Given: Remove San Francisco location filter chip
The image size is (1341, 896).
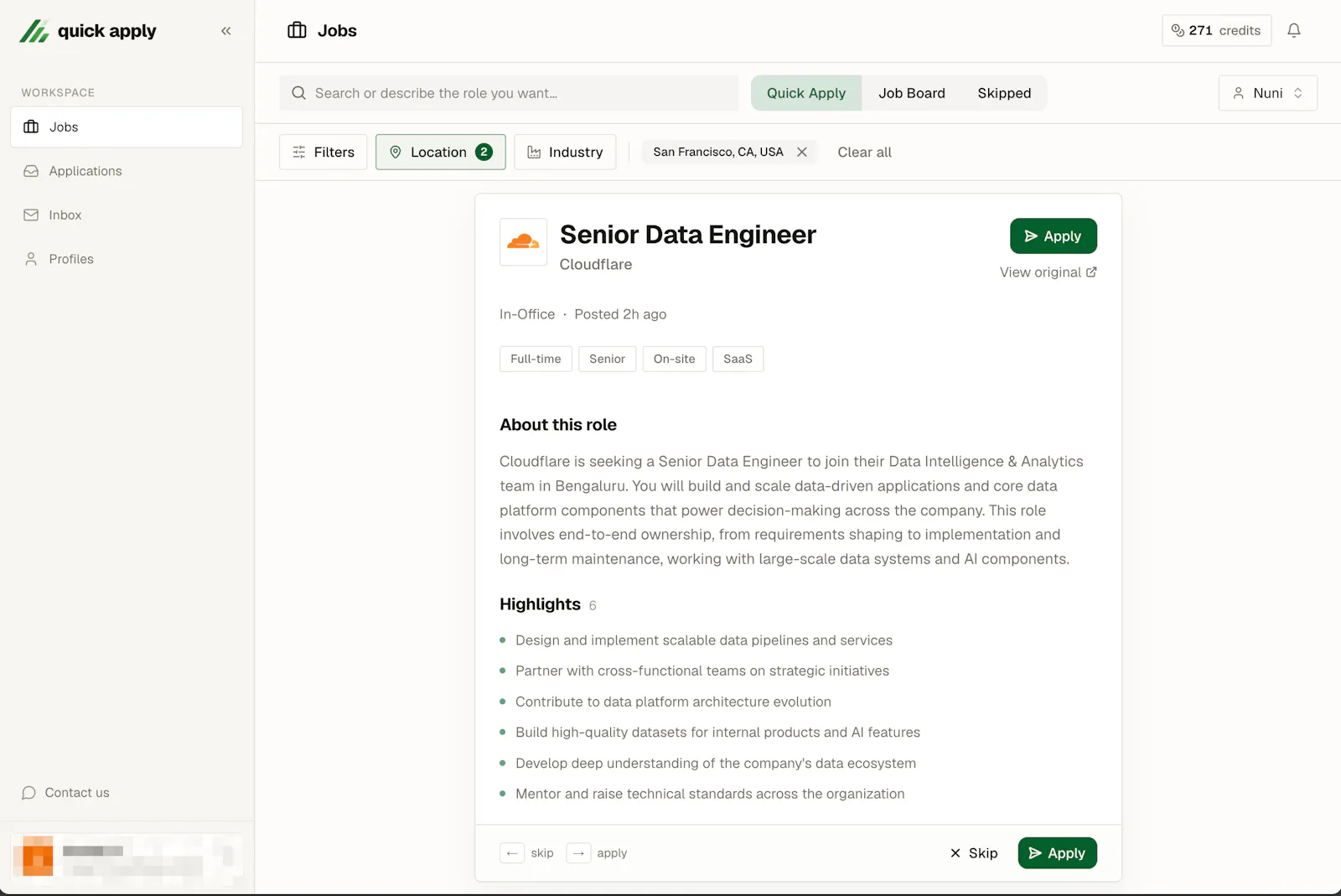Looking at the screenshot, I should coord(802,152).
